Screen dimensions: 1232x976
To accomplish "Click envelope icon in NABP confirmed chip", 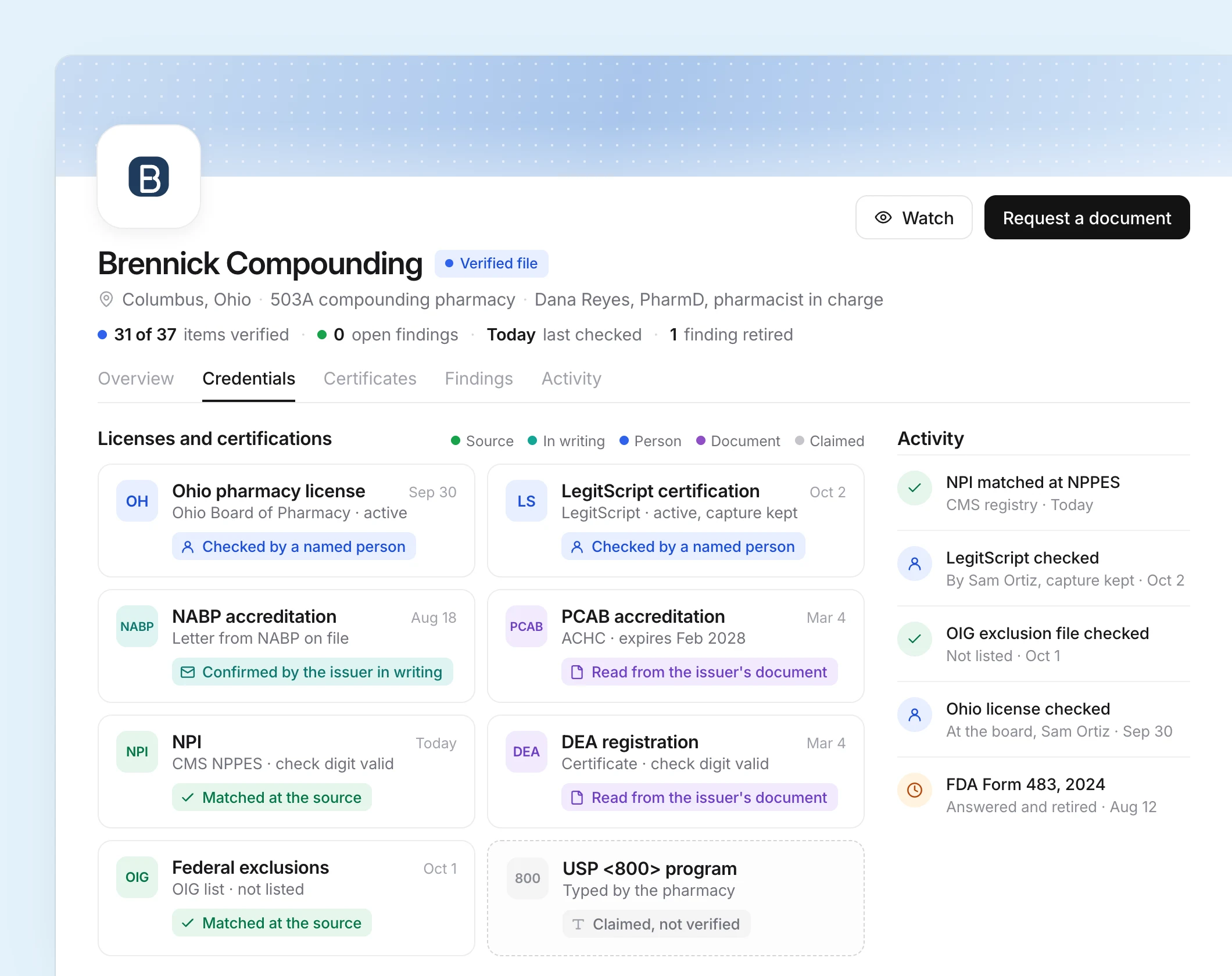I will pos(188,672).
